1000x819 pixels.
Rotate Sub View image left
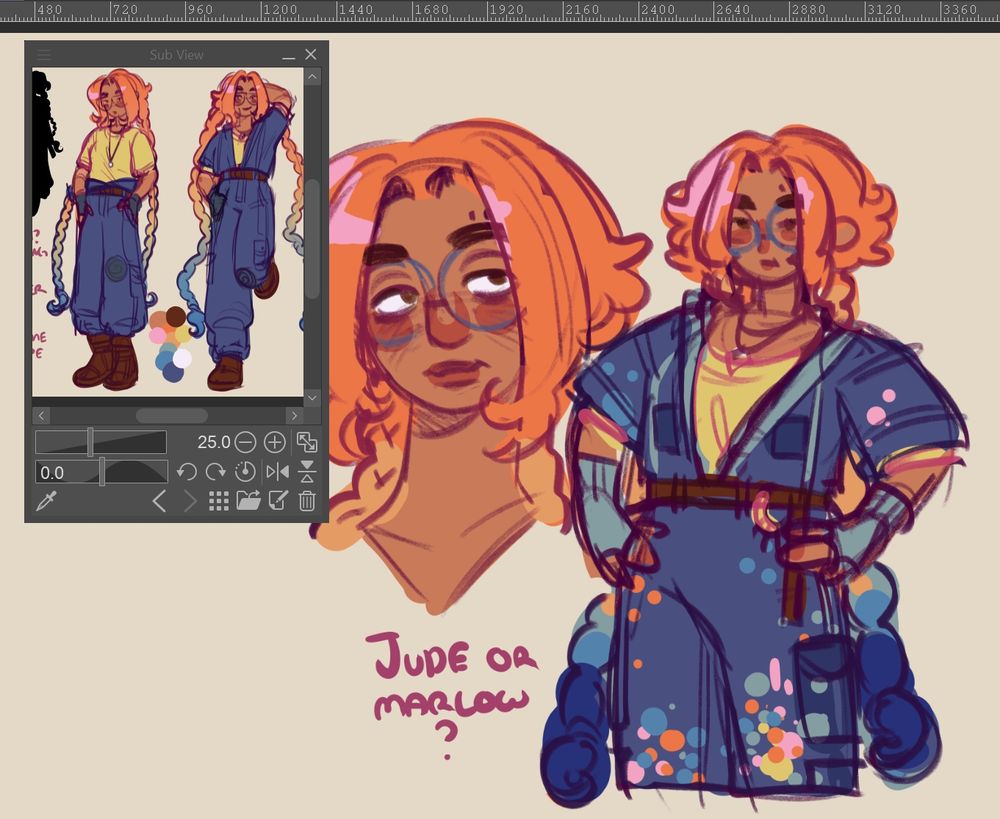(186, 472)
